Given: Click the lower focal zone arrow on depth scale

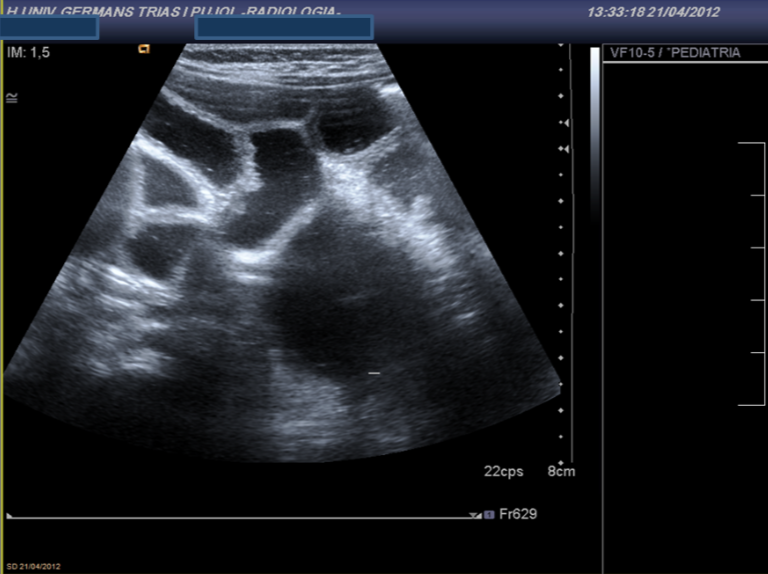Looking at the screenshot, I should click(565, 149).
